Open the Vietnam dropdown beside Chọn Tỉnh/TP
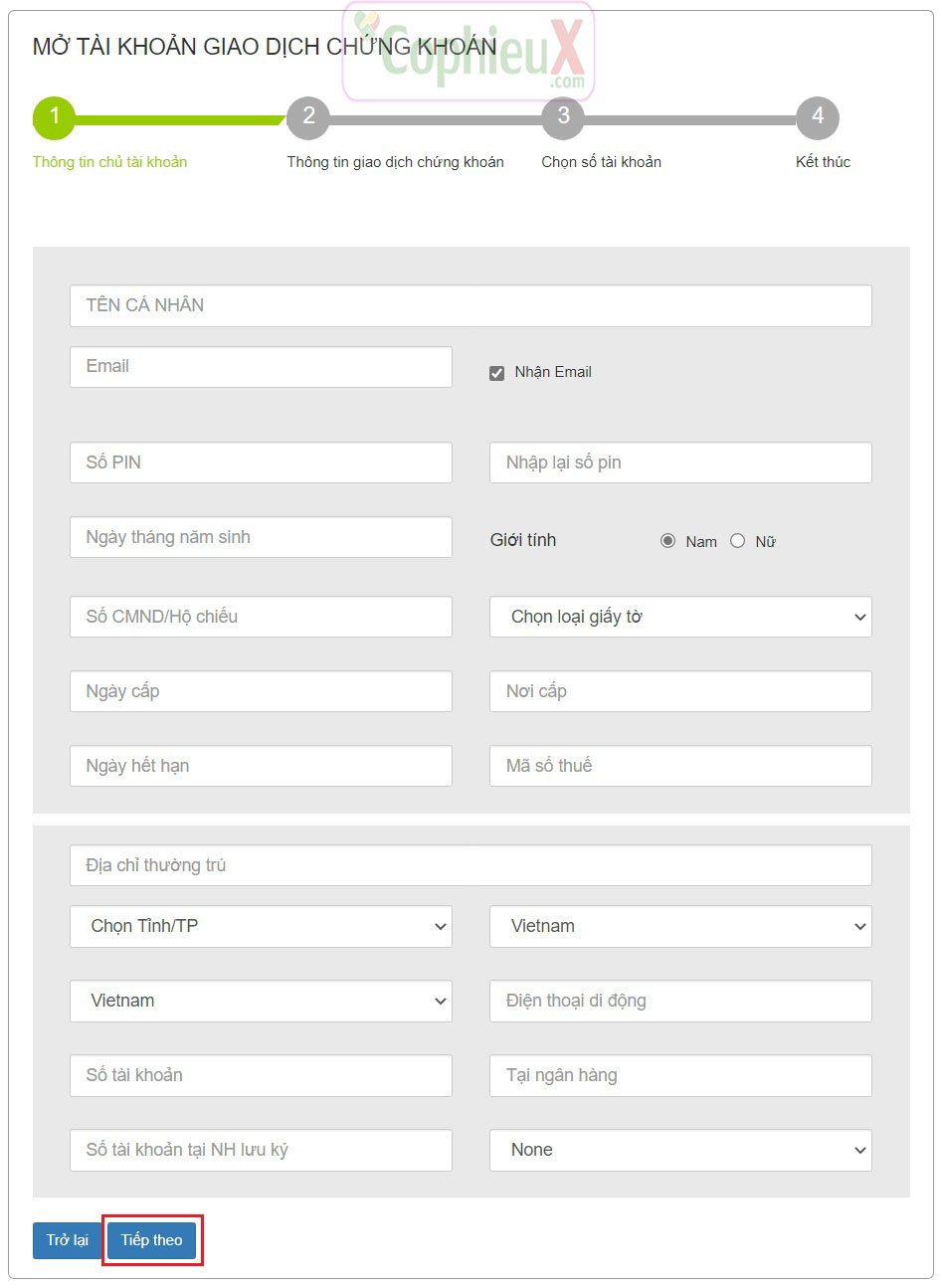Image resolution: width=942 pixels, height=1288 pixels. pyautogui.click(x=680, y=926)
